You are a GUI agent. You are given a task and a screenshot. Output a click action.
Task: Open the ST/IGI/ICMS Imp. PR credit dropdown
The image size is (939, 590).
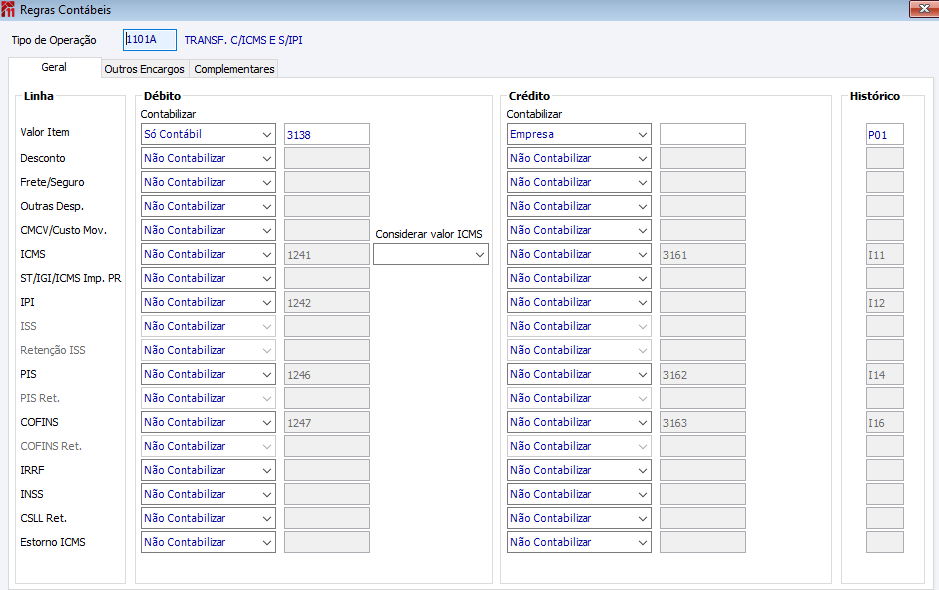click(579, 278)
